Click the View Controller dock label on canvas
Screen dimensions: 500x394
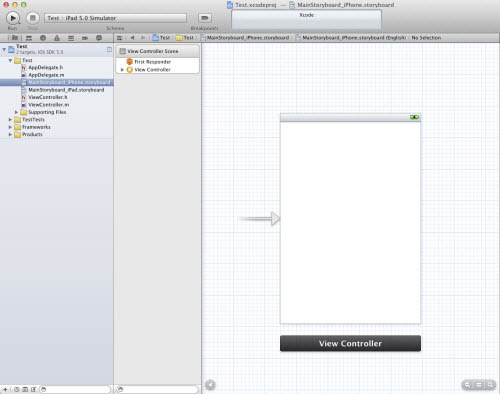click(x=350, y=343)
